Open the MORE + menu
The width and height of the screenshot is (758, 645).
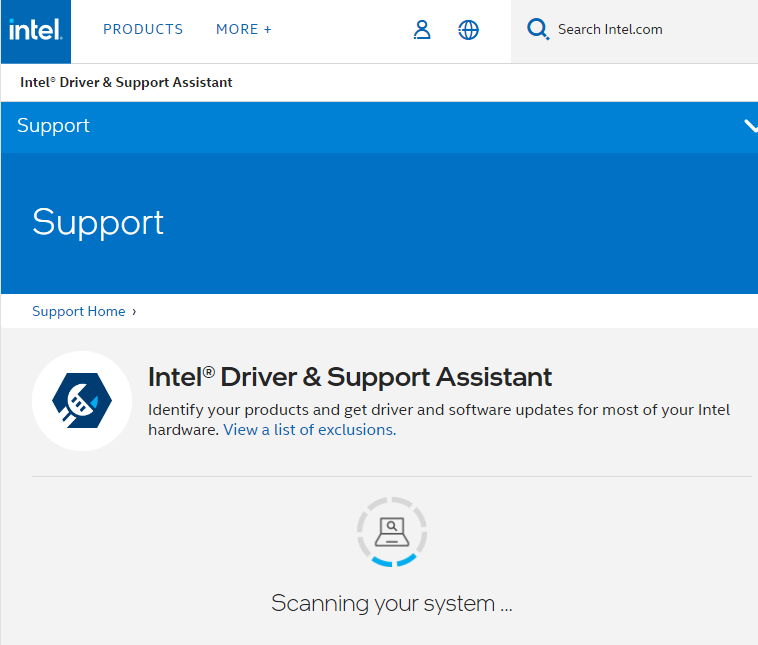pos(244,29)
